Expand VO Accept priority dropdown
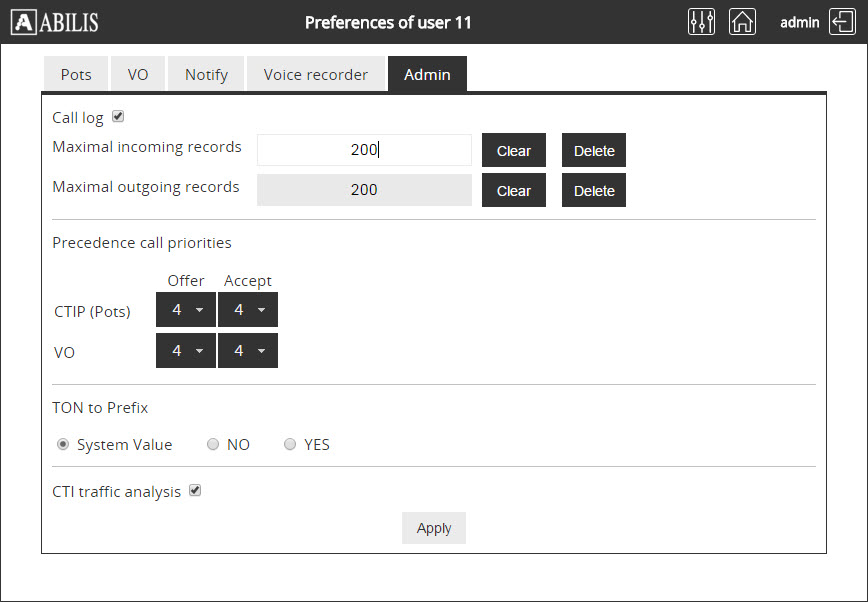868x602 pixels. point(248,351)
